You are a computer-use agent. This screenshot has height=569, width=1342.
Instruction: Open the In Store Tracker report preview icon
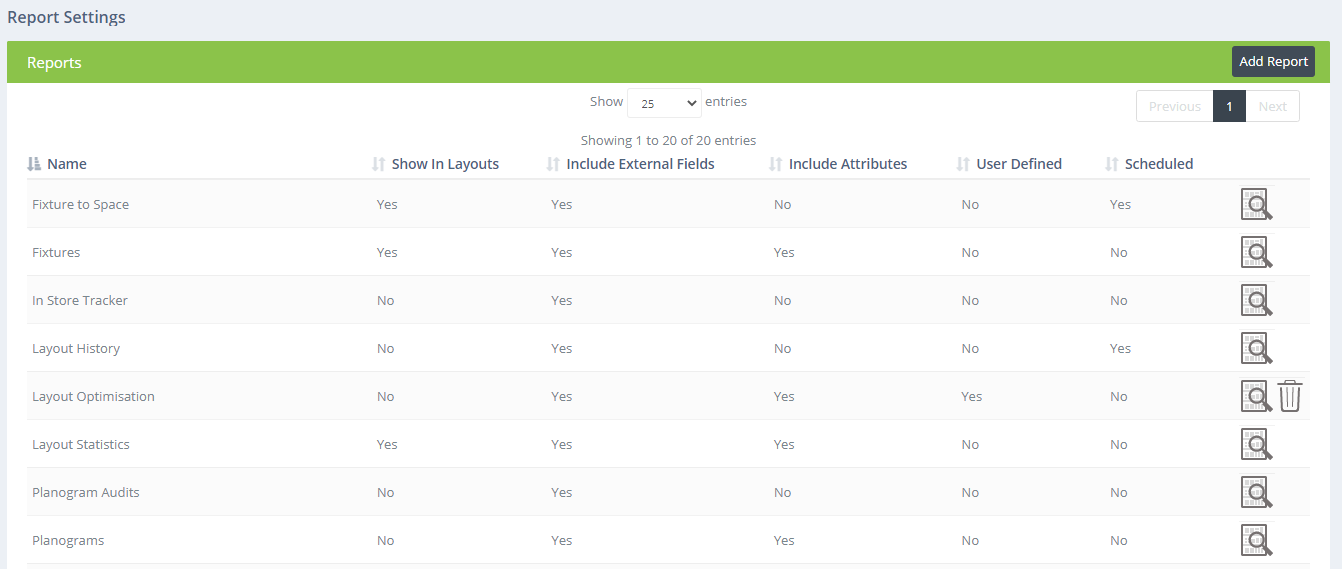pos(1256,300)
